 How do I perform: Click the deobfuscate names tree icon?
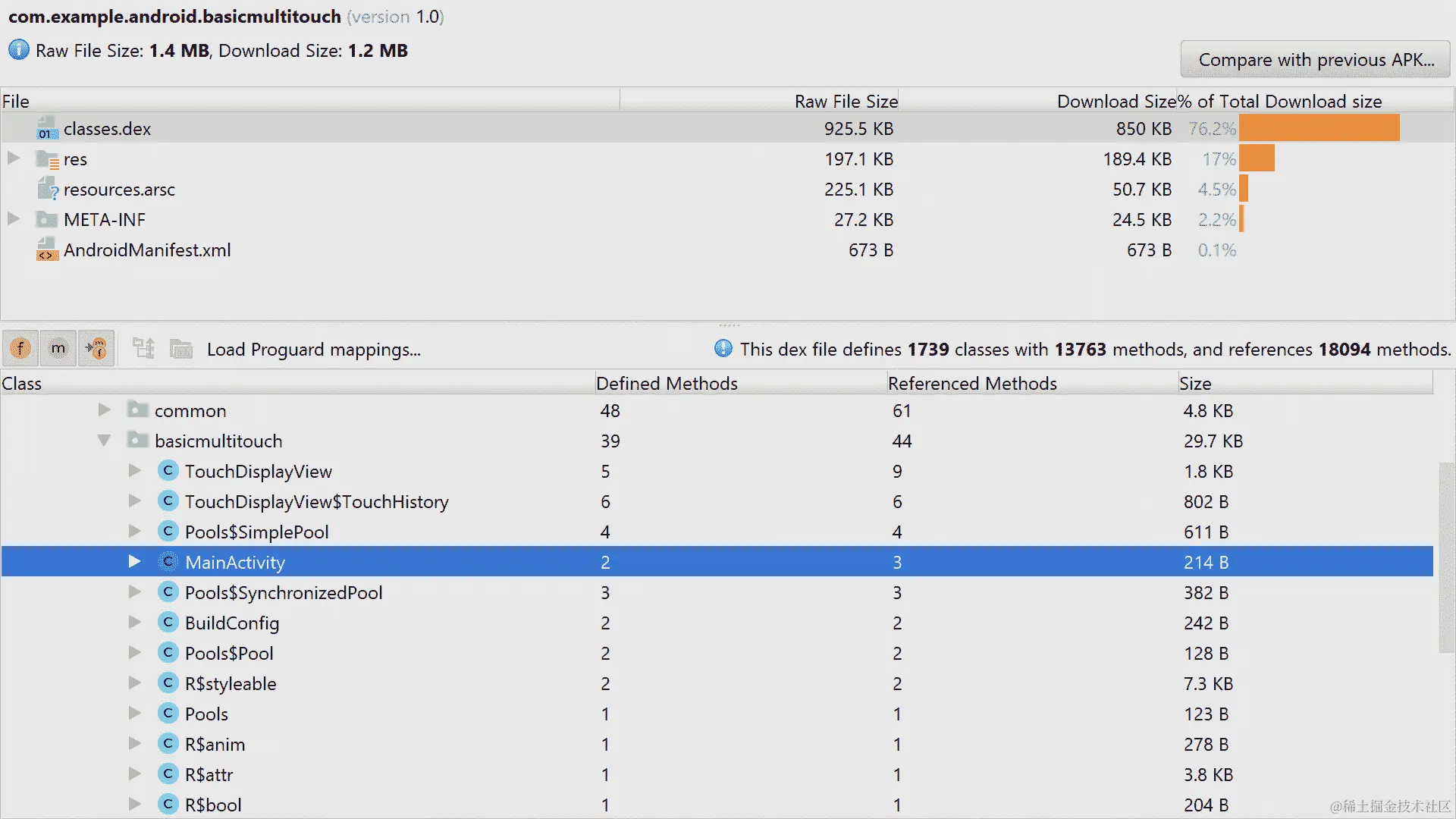click(x=143, y=349)
